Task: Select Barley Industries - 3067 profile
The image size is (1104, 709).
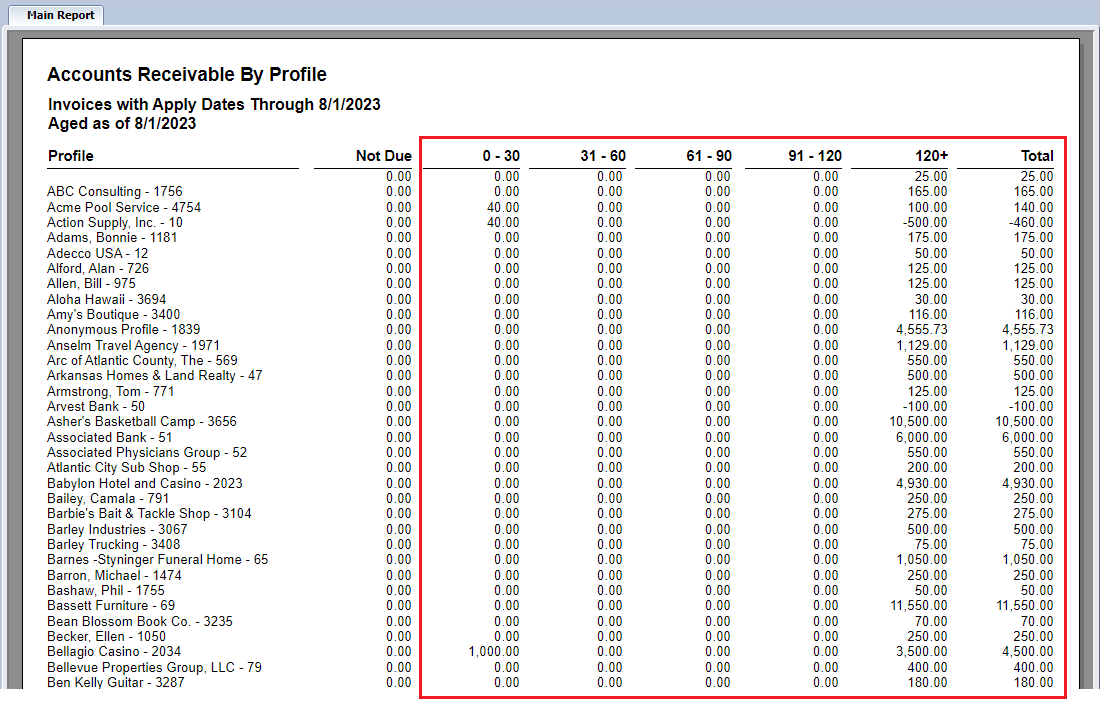Action: pos(118,529)
